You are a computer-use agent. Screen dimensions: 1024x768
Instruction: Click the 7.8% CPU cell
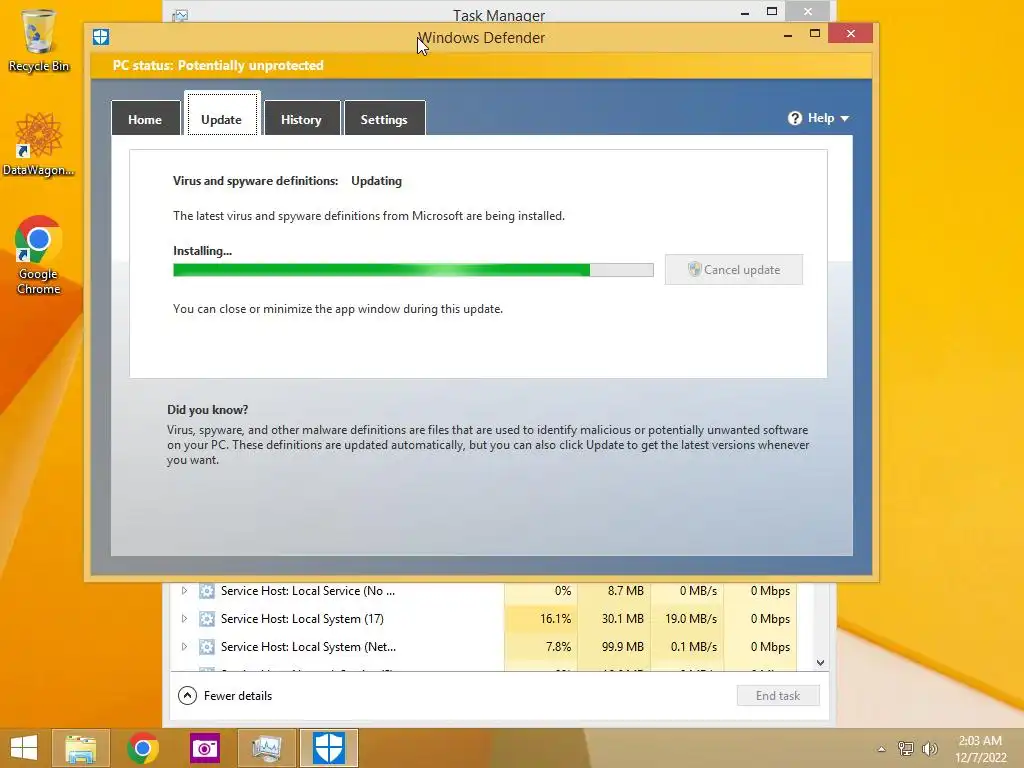point(541,647)
